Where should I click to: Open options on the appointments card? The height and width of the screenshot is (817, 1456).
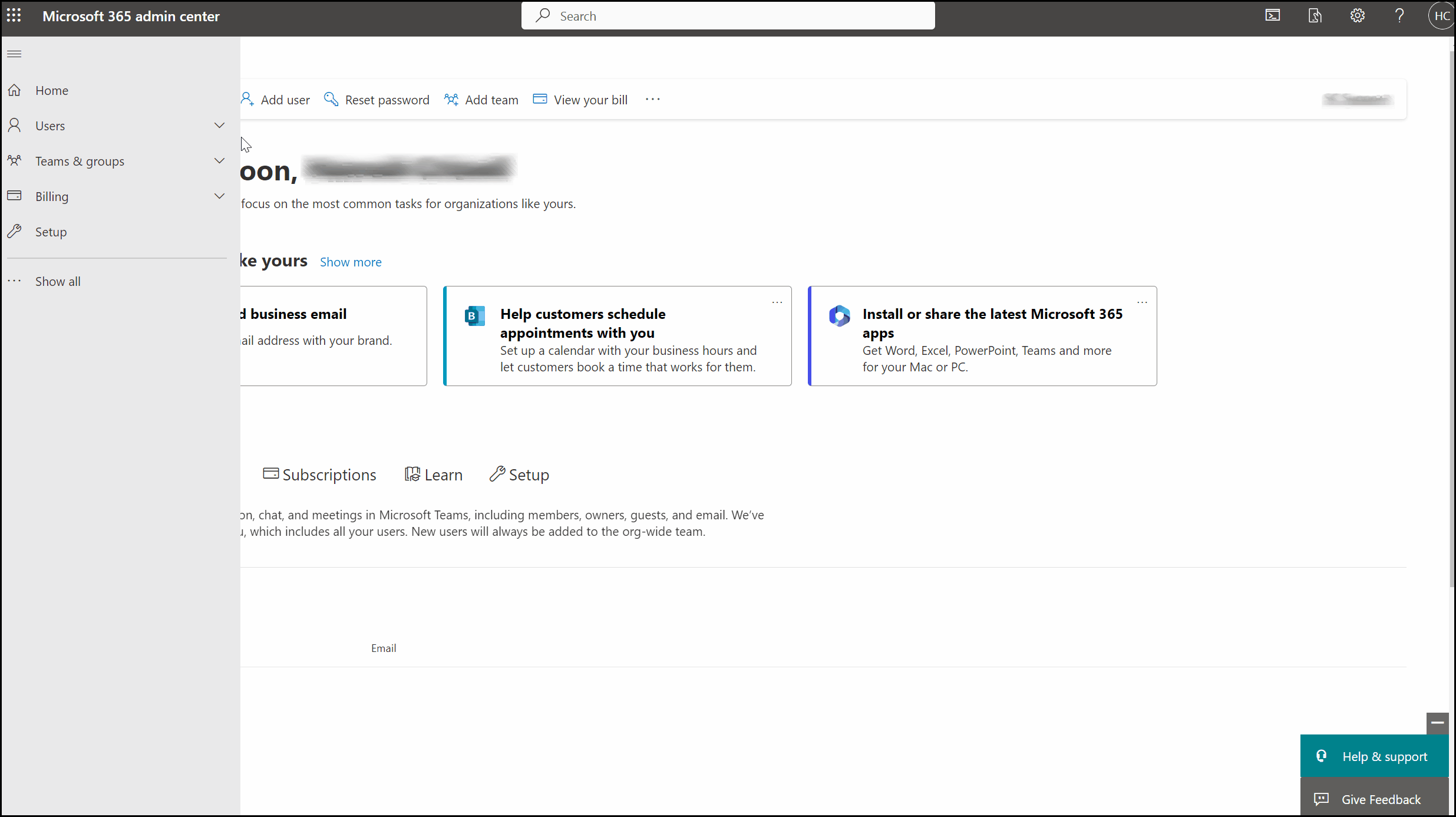point(777,302)
